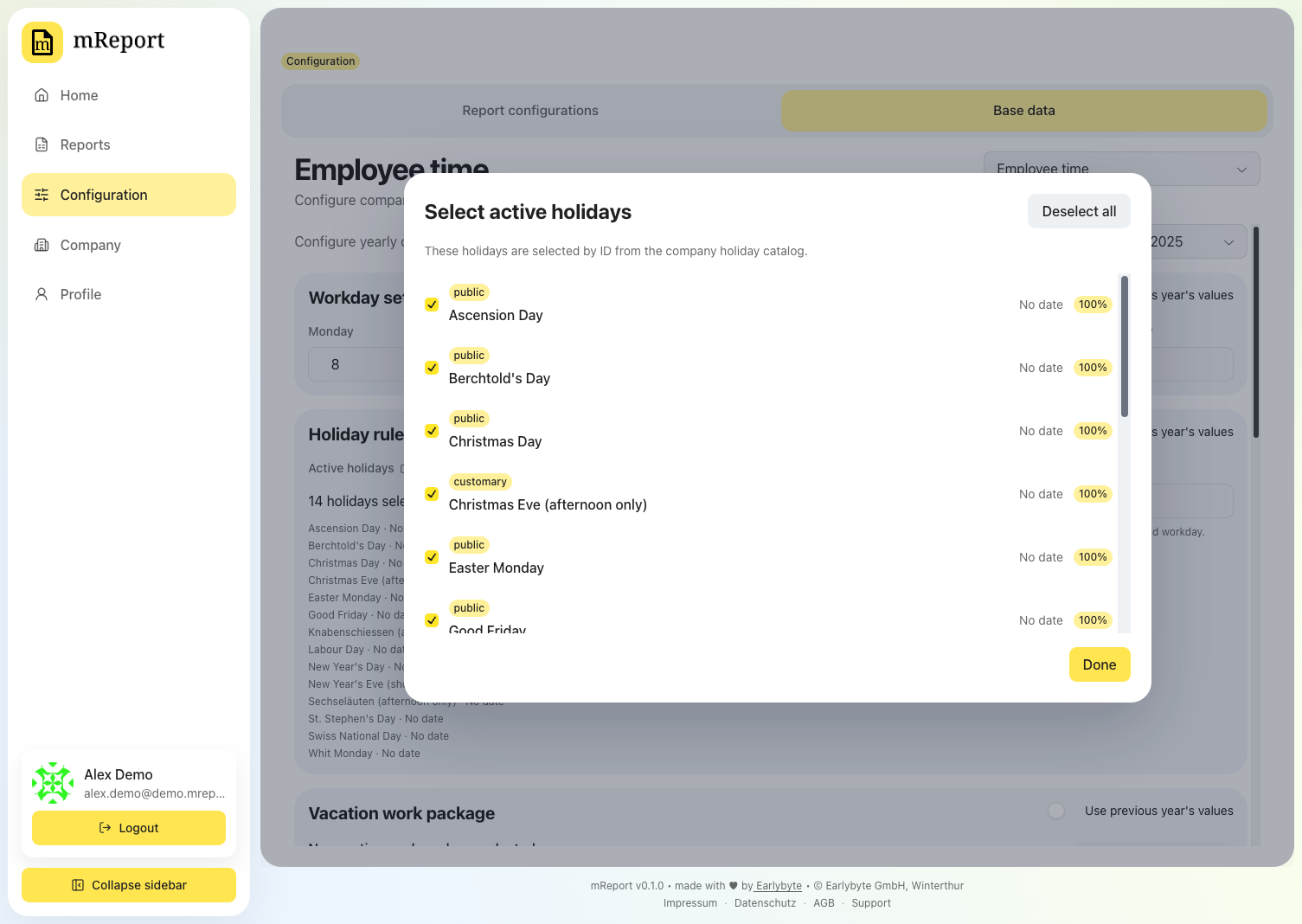The height and width of the screenshot is (924, 1302).
Task: Click the public tag above Ascension Day
Action: coord(469,292)
